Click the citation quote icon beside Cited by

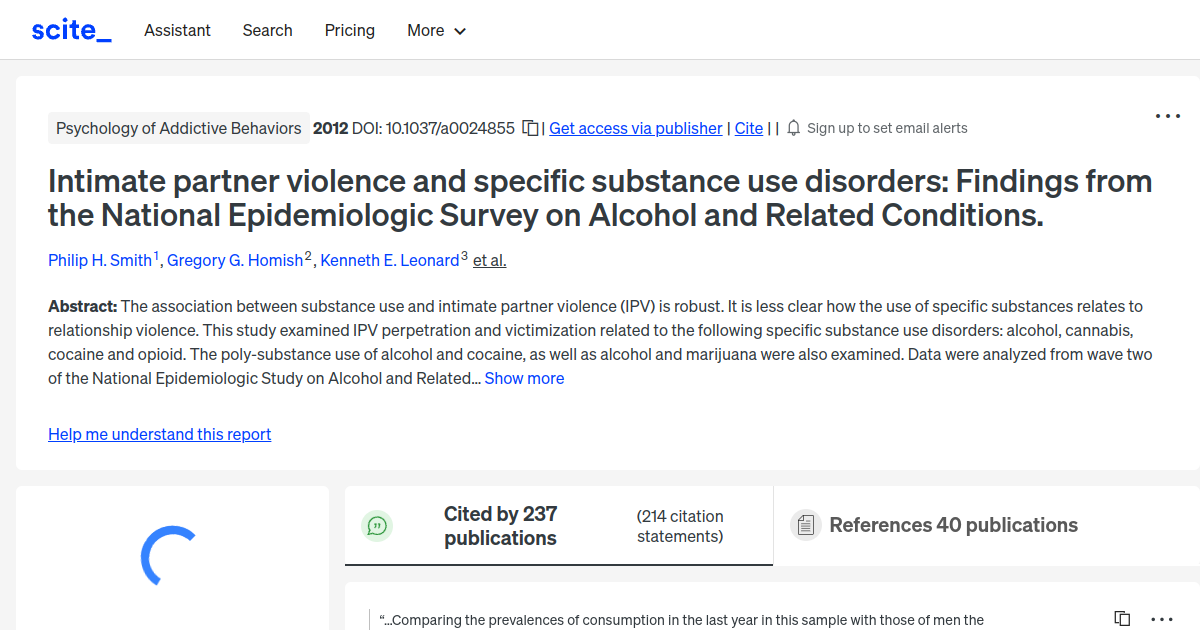click(x=377, y=525)
